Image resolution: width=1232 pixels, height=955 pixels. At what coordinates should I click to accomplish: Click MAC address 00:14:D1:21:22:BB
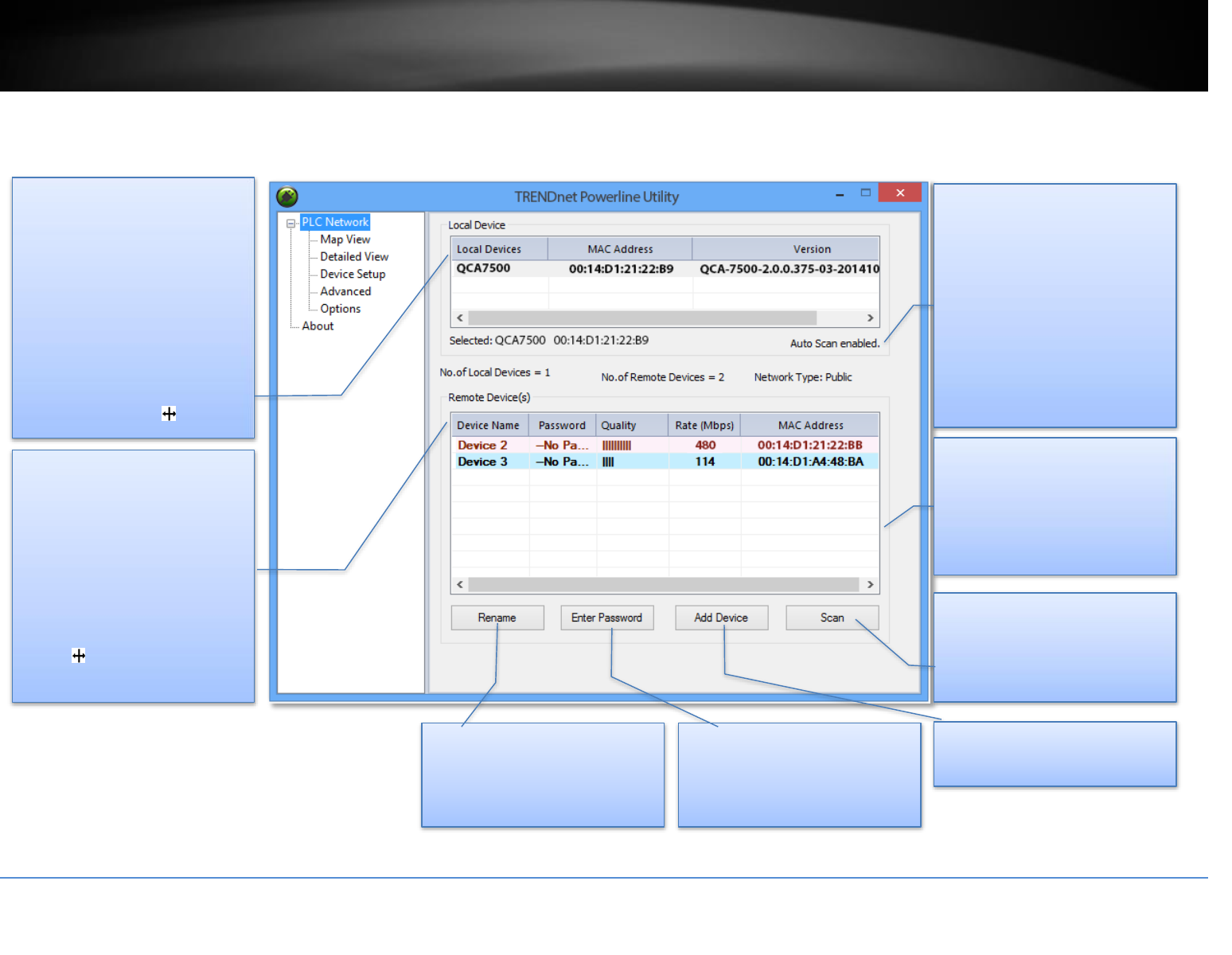point(810,446)
